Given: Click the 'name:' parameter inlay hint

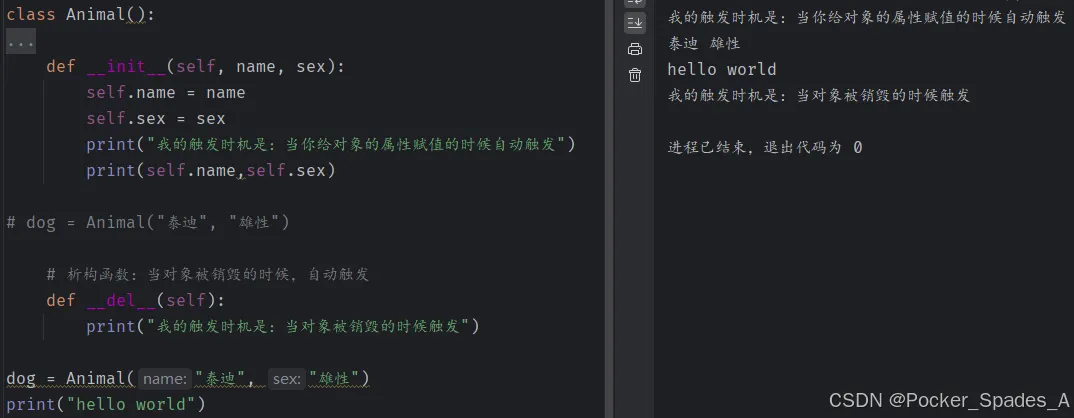Looking at the screenshot, I should [x=165, y=378].
